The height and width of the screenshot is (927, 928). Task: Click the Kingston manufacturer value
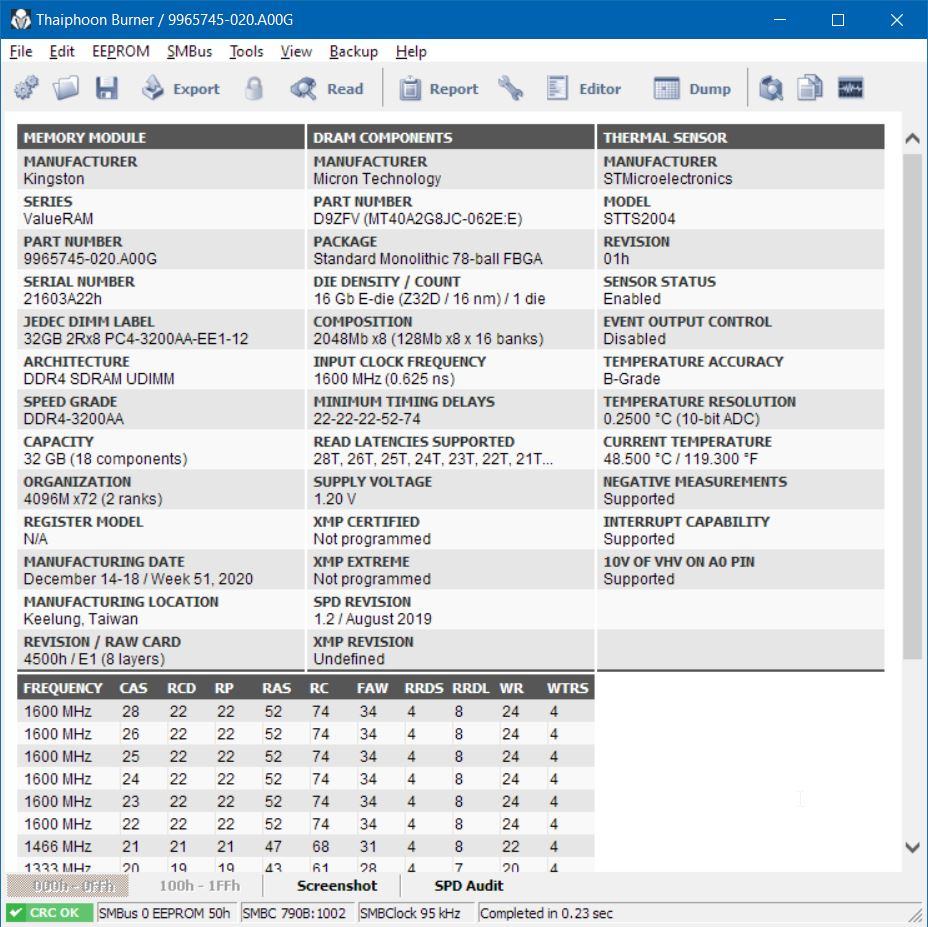pyautogui.click(x=53, y=179)
